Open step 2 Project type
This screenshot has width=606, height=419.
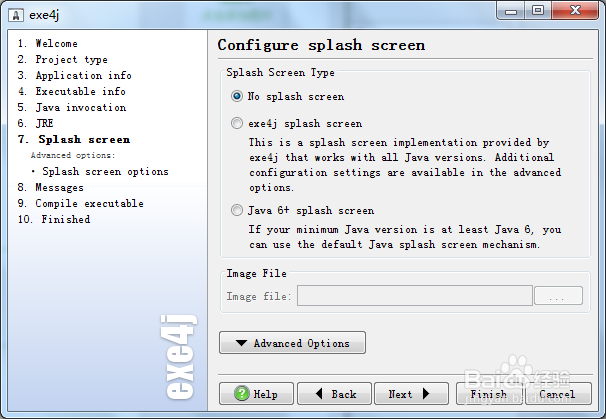click(x=63, y=60)
